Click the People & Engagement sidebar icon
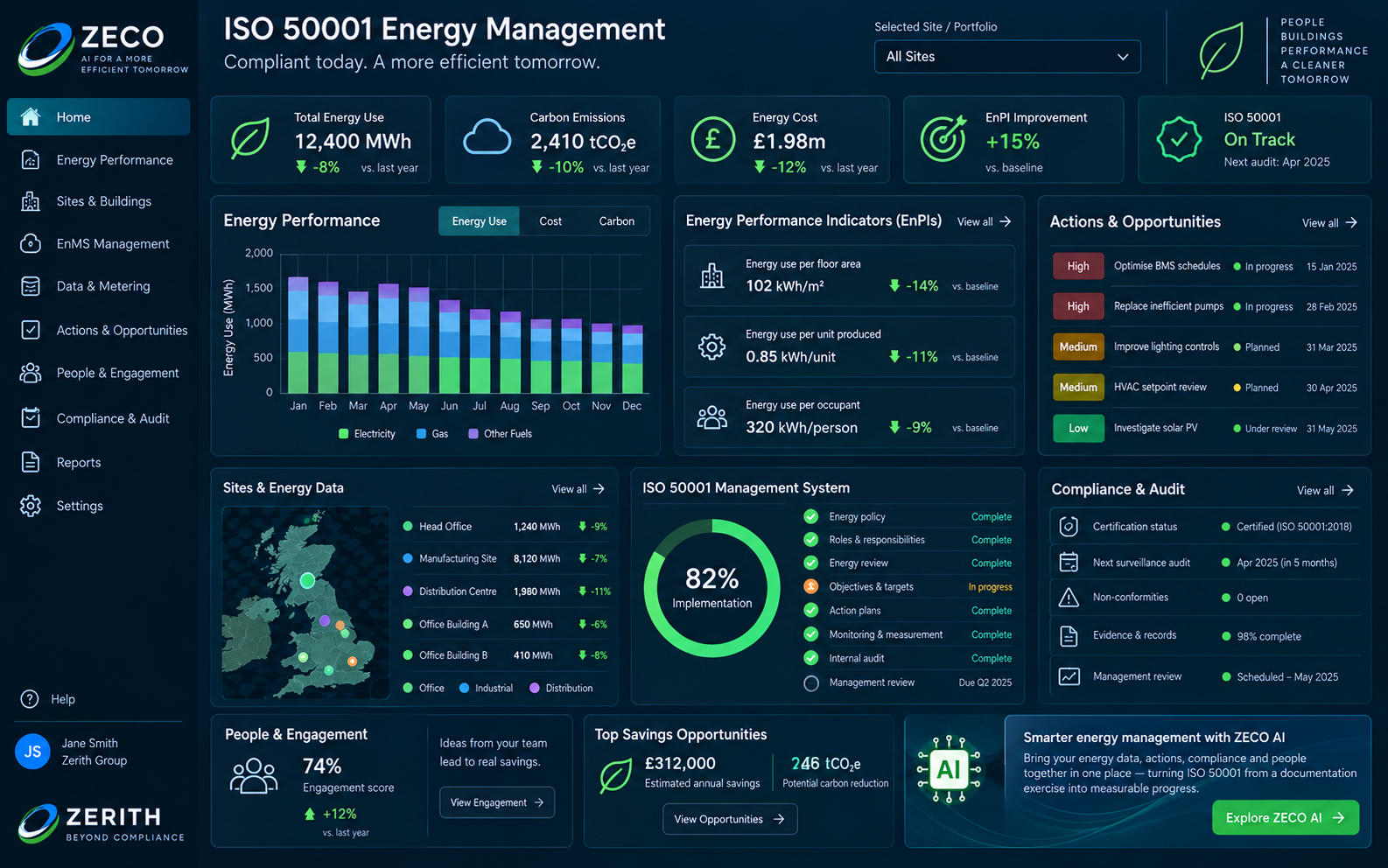The image size is (1388, 868). pos(31,373)
